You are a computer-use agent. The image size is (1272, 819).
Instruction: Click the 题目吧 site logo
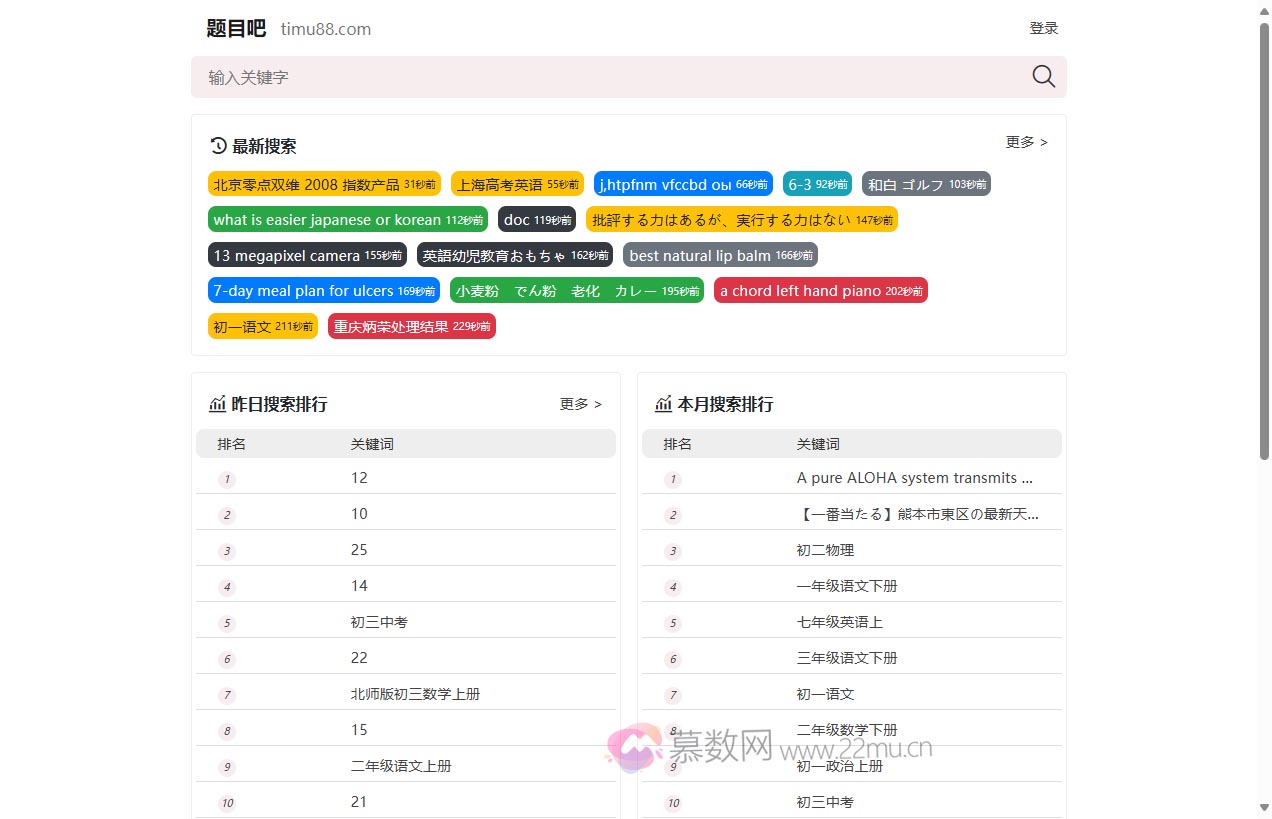point(236,29)
